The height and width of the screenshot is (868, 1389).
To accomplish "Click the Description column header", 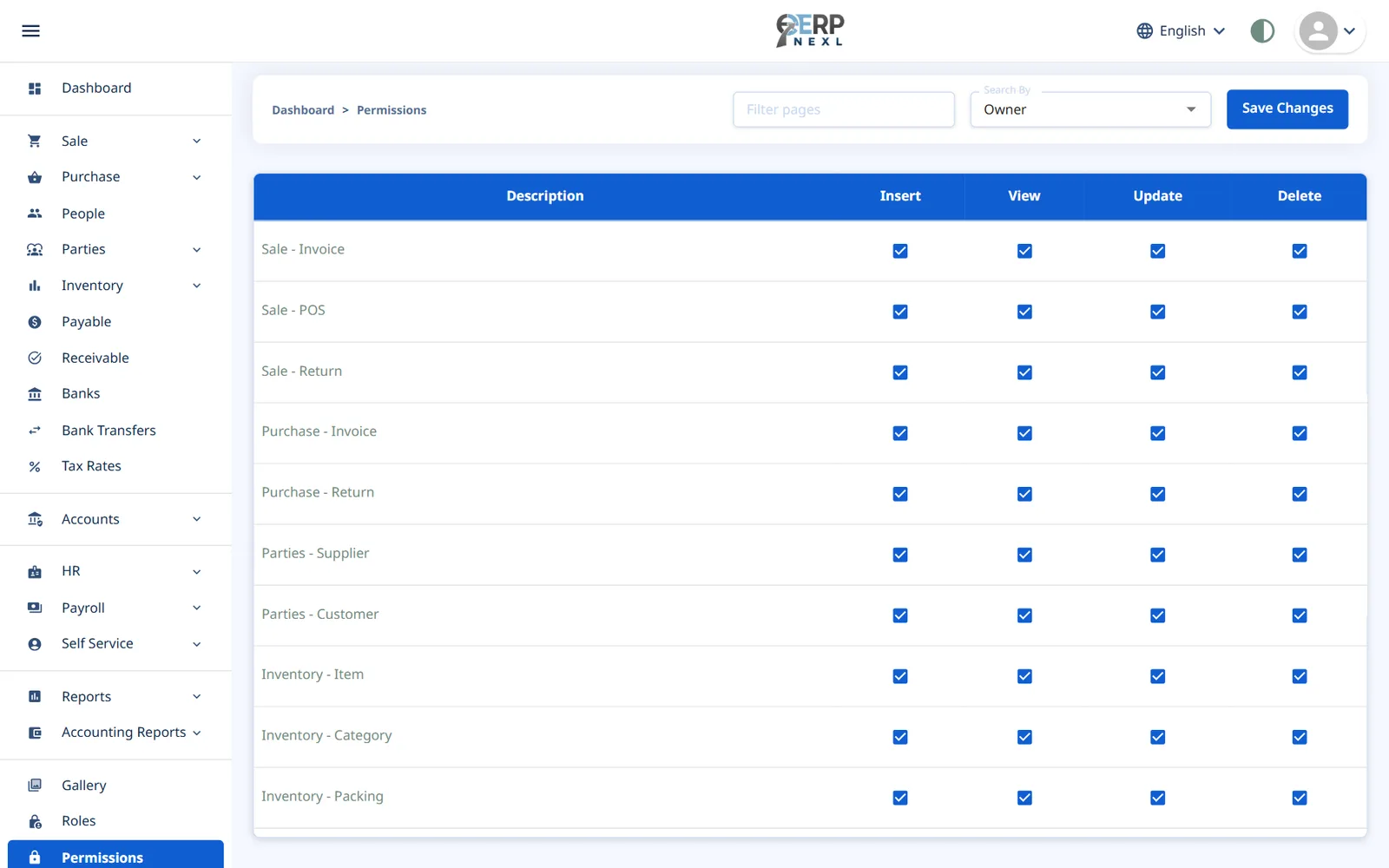I will [x=545, y=196].
